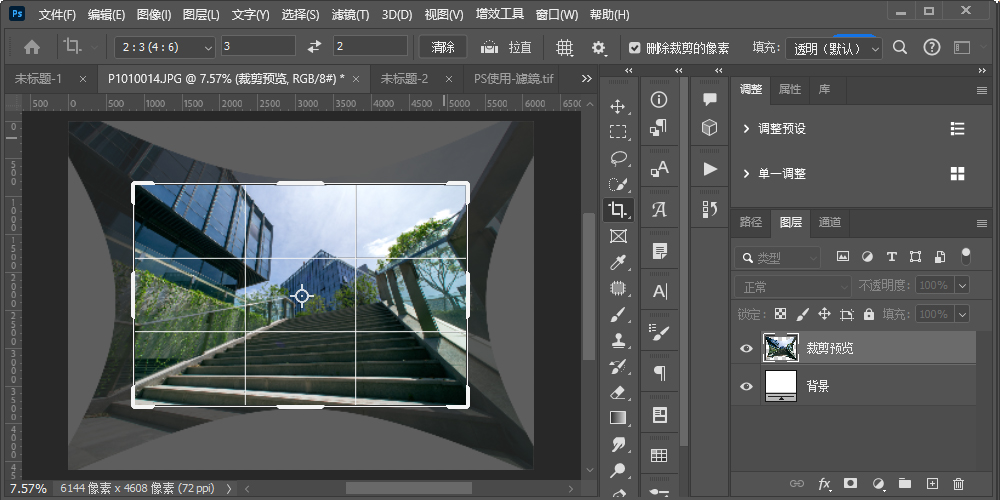This screenshot has height=500, width=1000.
Task: Create new layer with plus icon
Action: point(932,484)
